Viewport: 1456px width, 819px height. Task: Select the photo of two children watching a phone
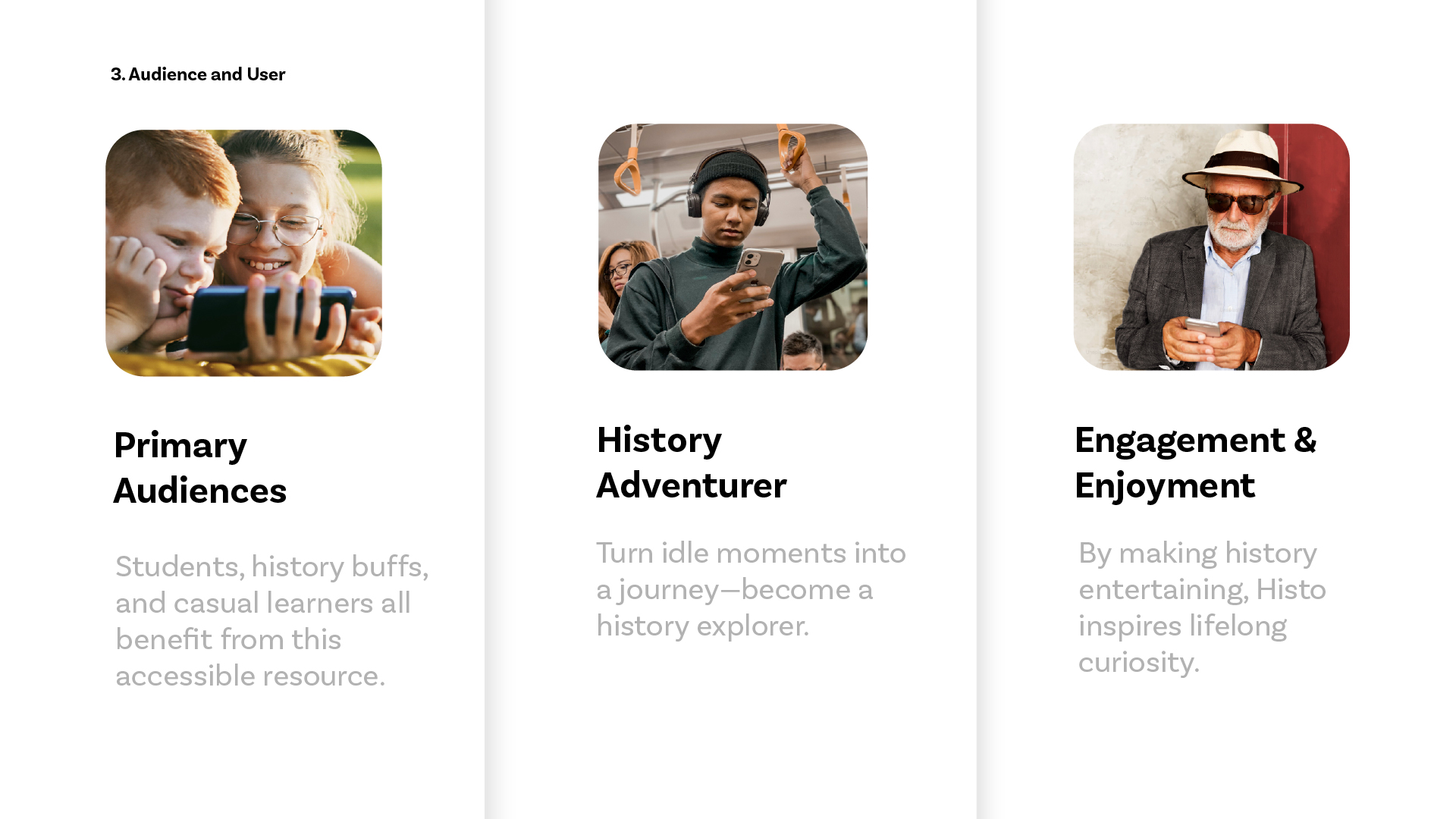[243, 253]
